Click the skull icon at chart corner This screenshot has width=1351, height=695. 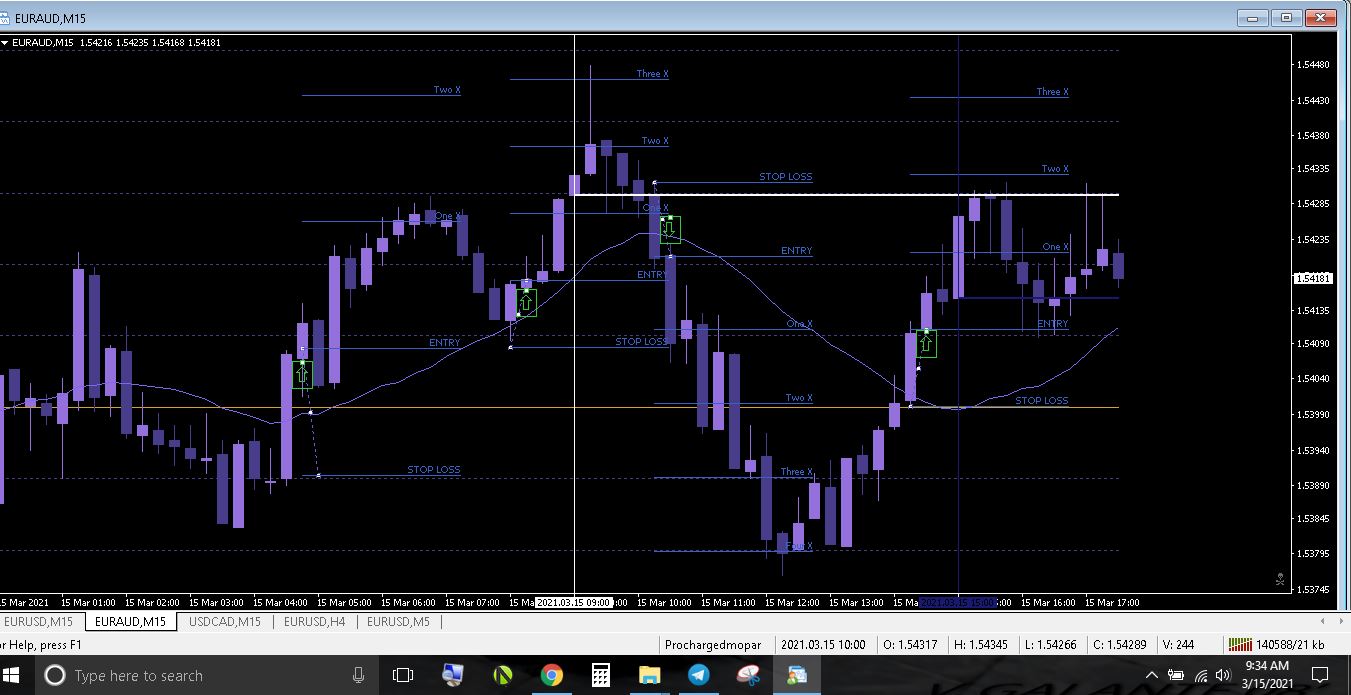pyautogui.click(x=1280, y=579)
